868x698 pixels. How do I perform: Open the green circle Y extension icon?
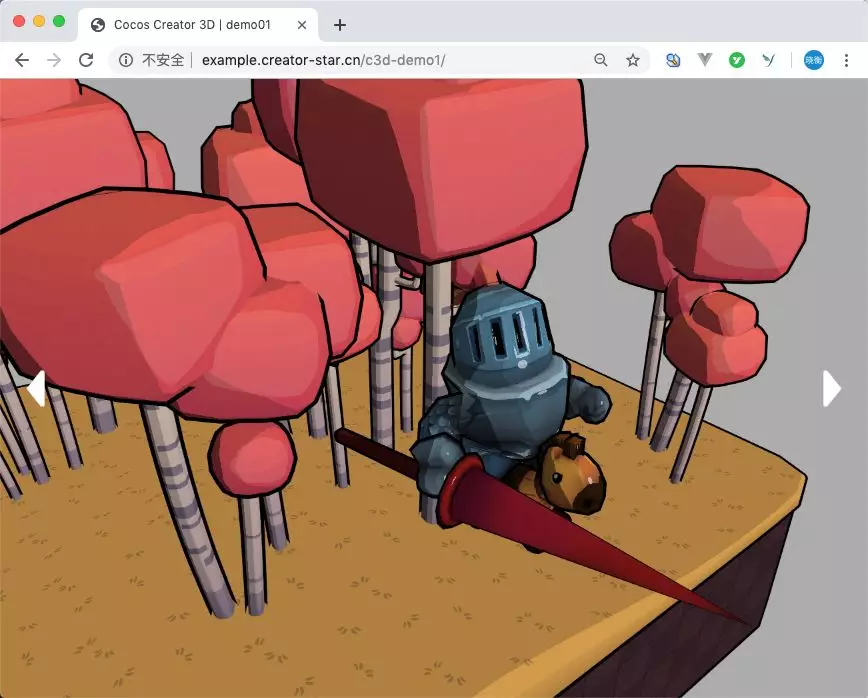tap(736, 60)
